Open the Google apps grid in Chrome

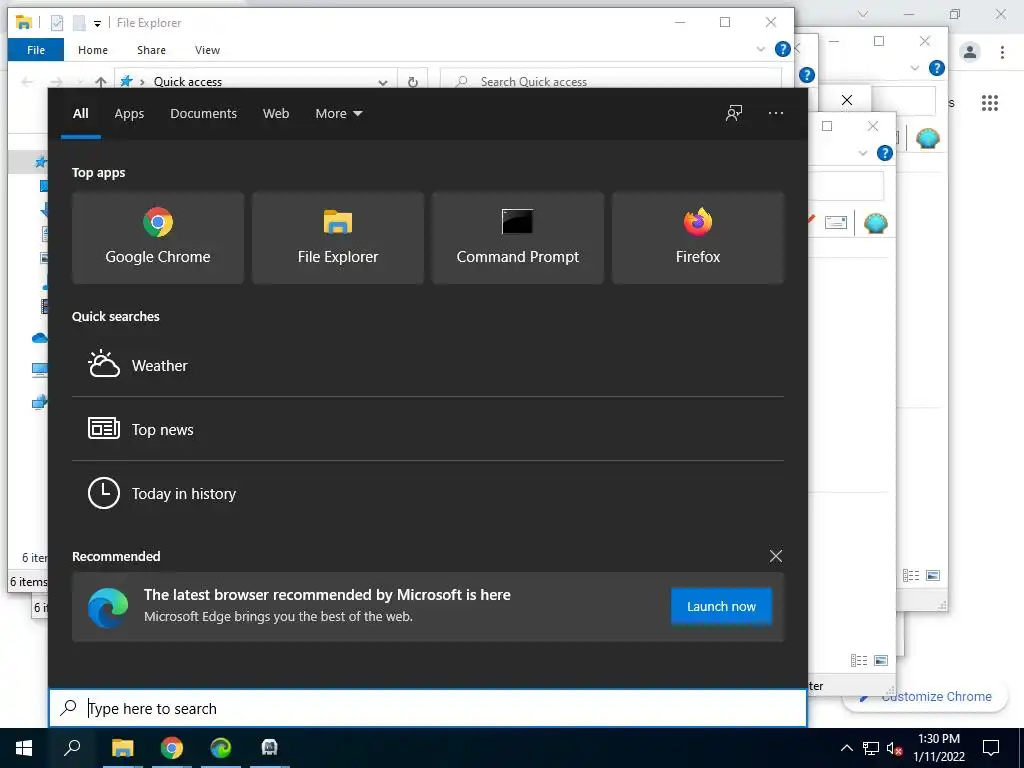click(x=990, y=103)
